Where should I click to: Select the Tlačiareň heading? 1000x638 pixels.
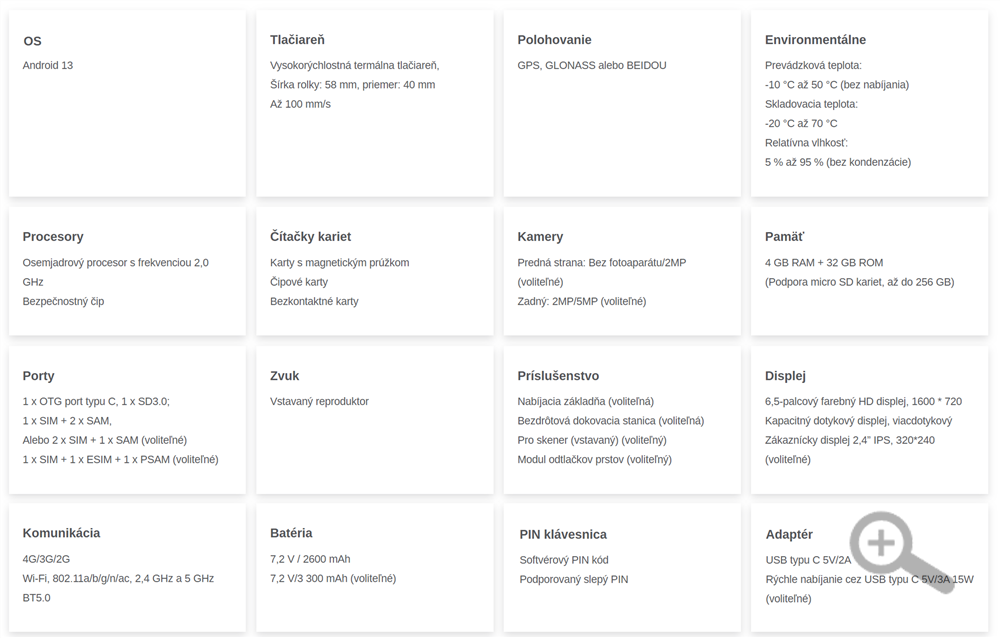(297, 40)
